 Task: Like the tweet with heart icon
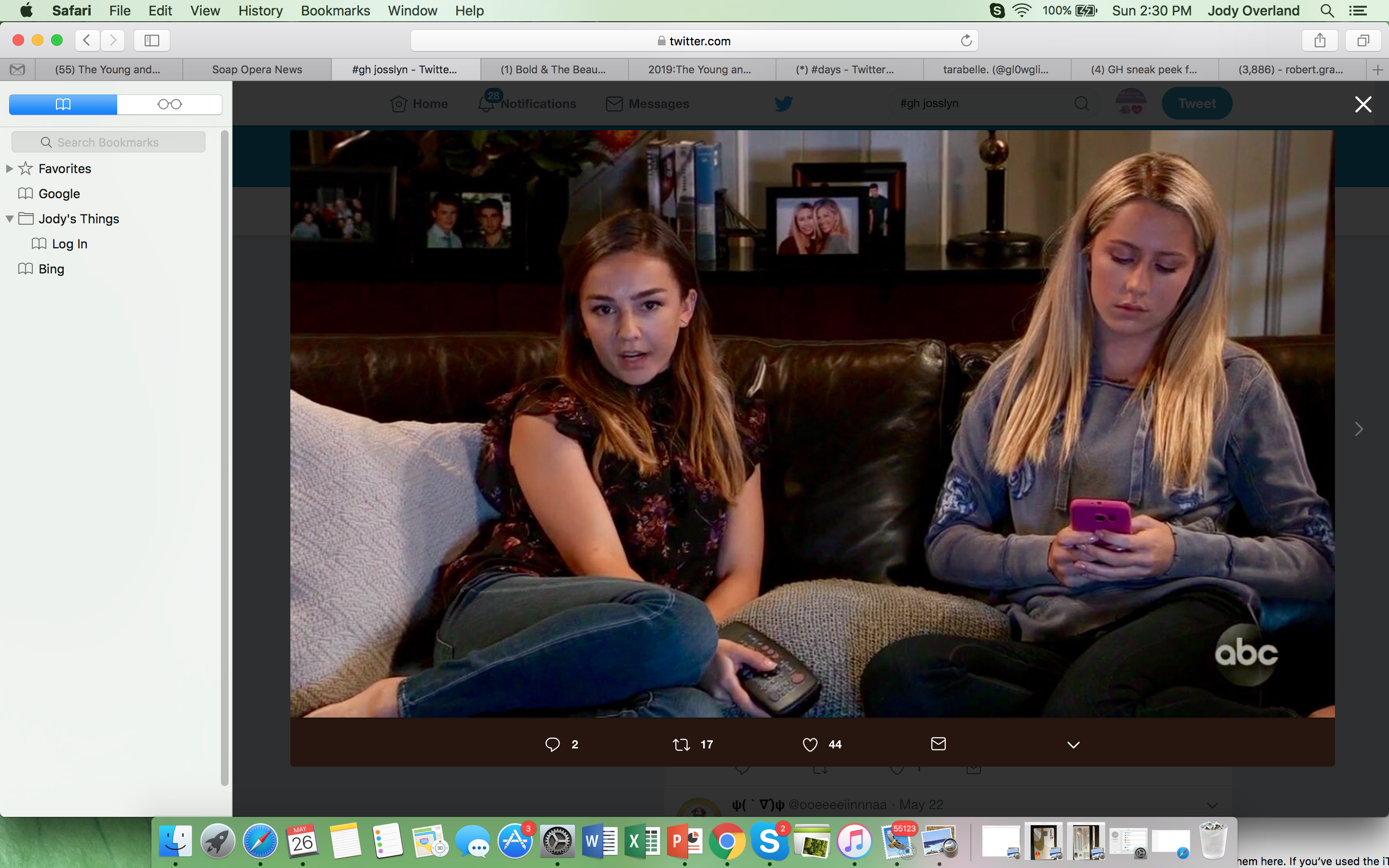[x=810, y=745]
